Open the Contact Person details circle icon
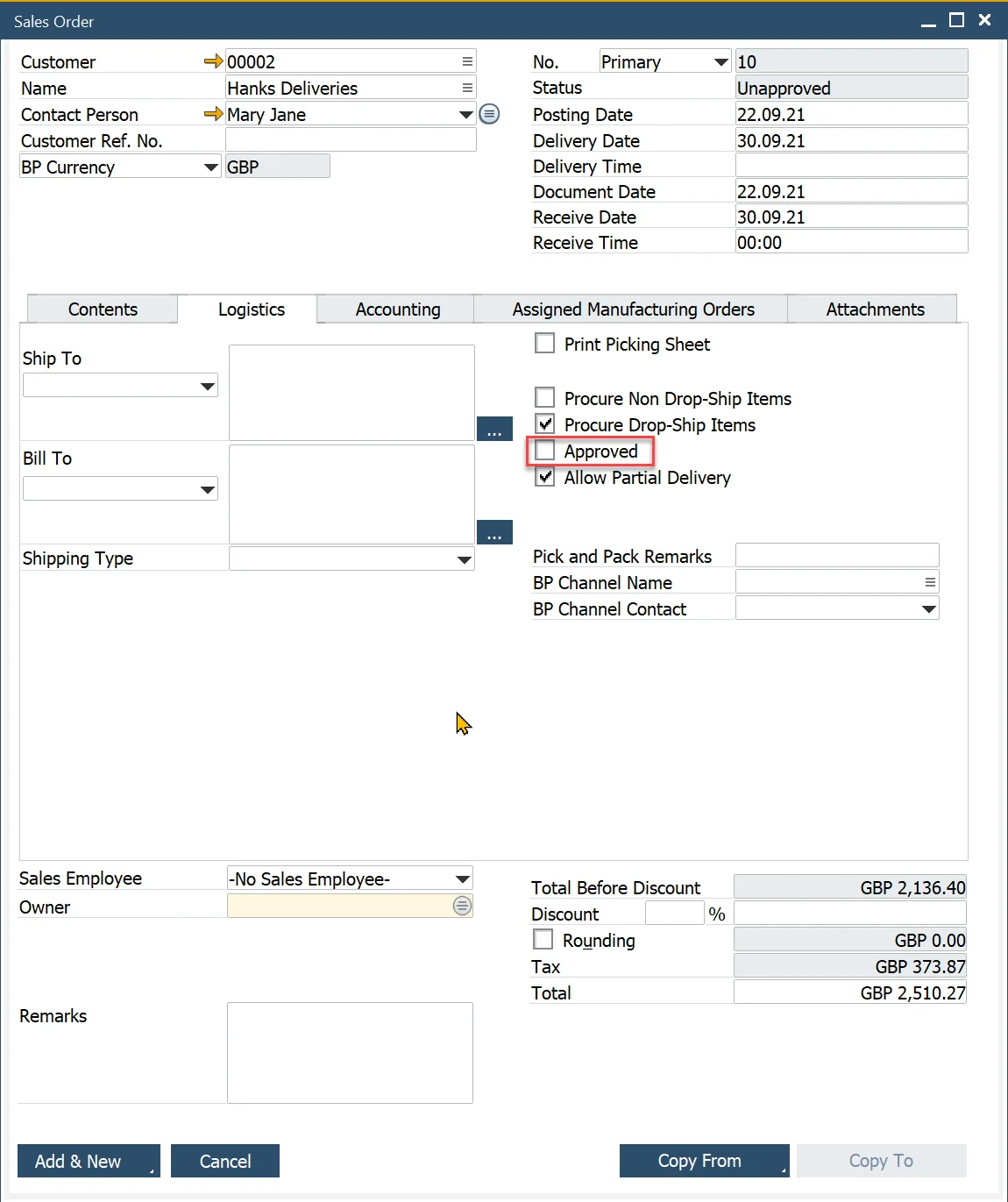The height and width of the screenshot is (1202, 1008). (489, 114)
